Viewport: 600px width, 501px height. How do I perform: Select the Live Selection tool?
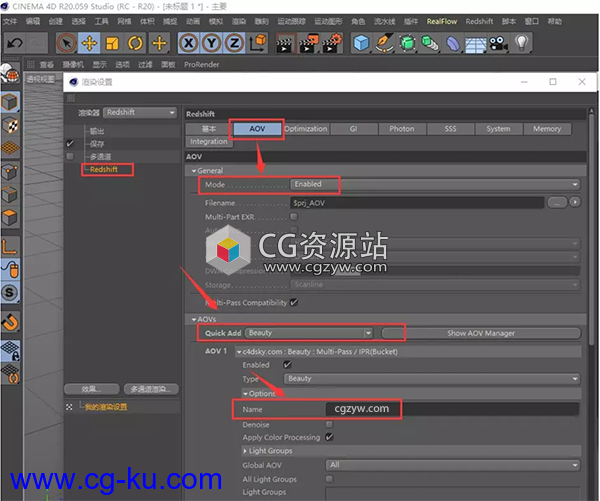[x=67, y=43]
